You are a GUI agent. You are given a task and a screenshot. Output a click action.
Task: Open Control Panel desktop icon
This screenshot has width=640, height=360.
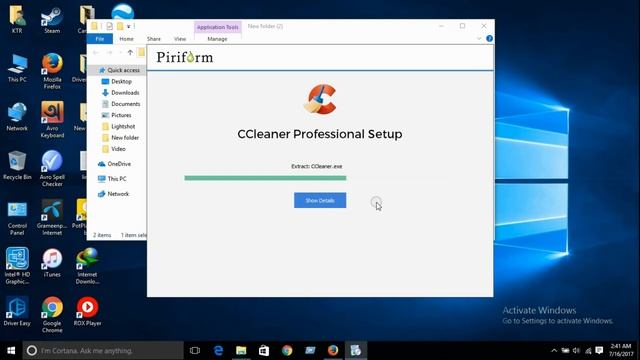point(17,218)
